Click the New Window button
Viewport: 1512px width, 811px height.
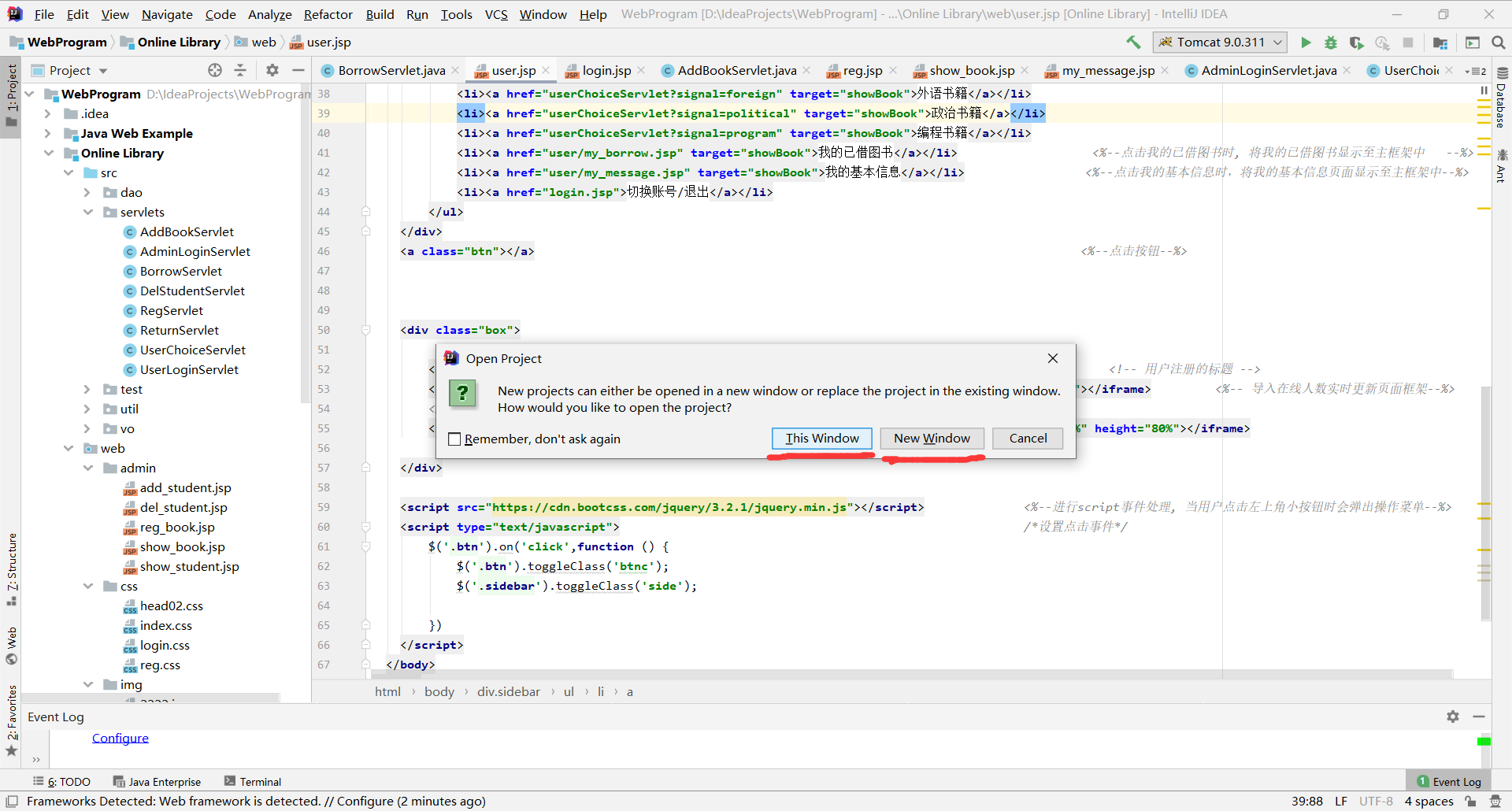tap(932, 438)
